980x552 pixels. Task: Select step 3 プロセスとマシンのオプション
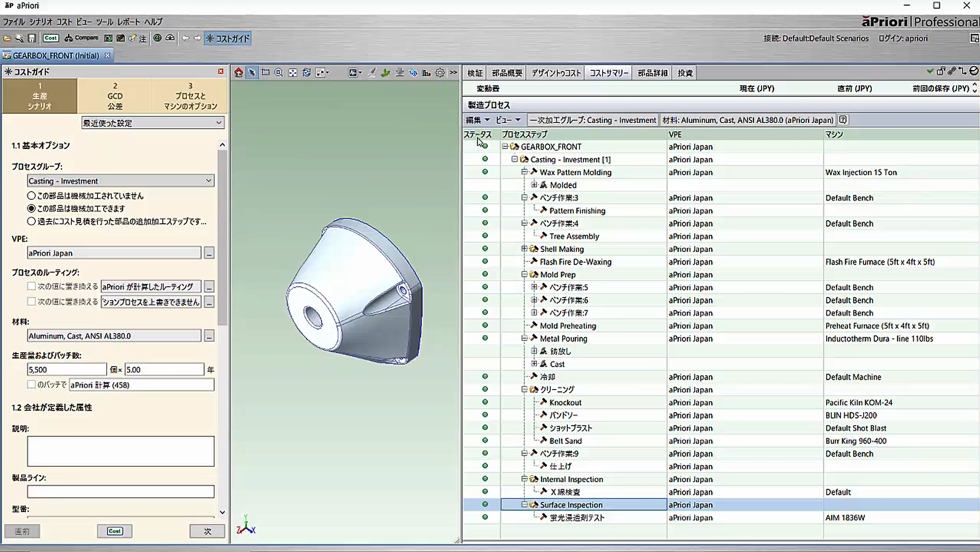tap(190, 96)
